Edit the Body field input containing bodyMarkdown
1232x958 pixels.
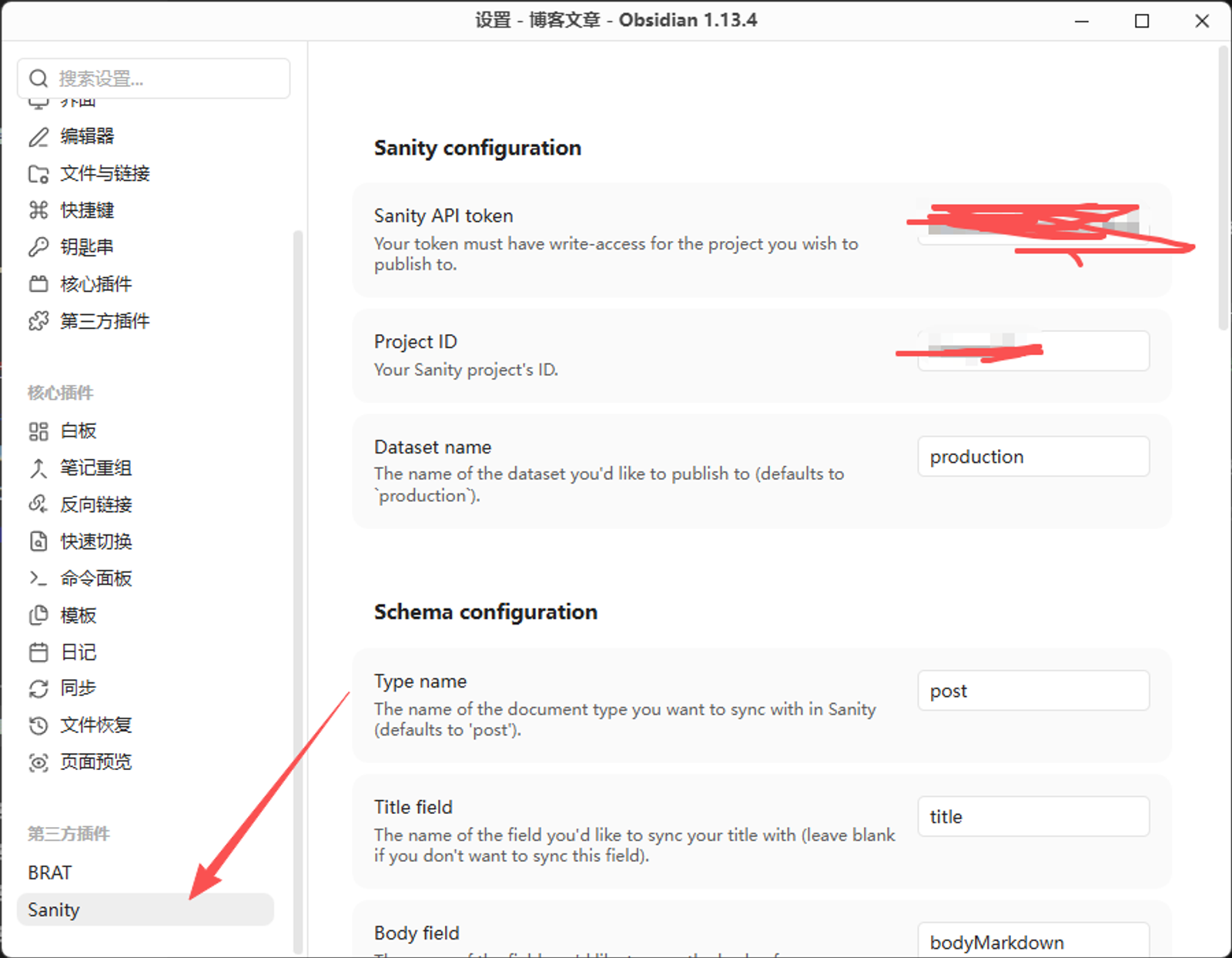coord(1033,940)
